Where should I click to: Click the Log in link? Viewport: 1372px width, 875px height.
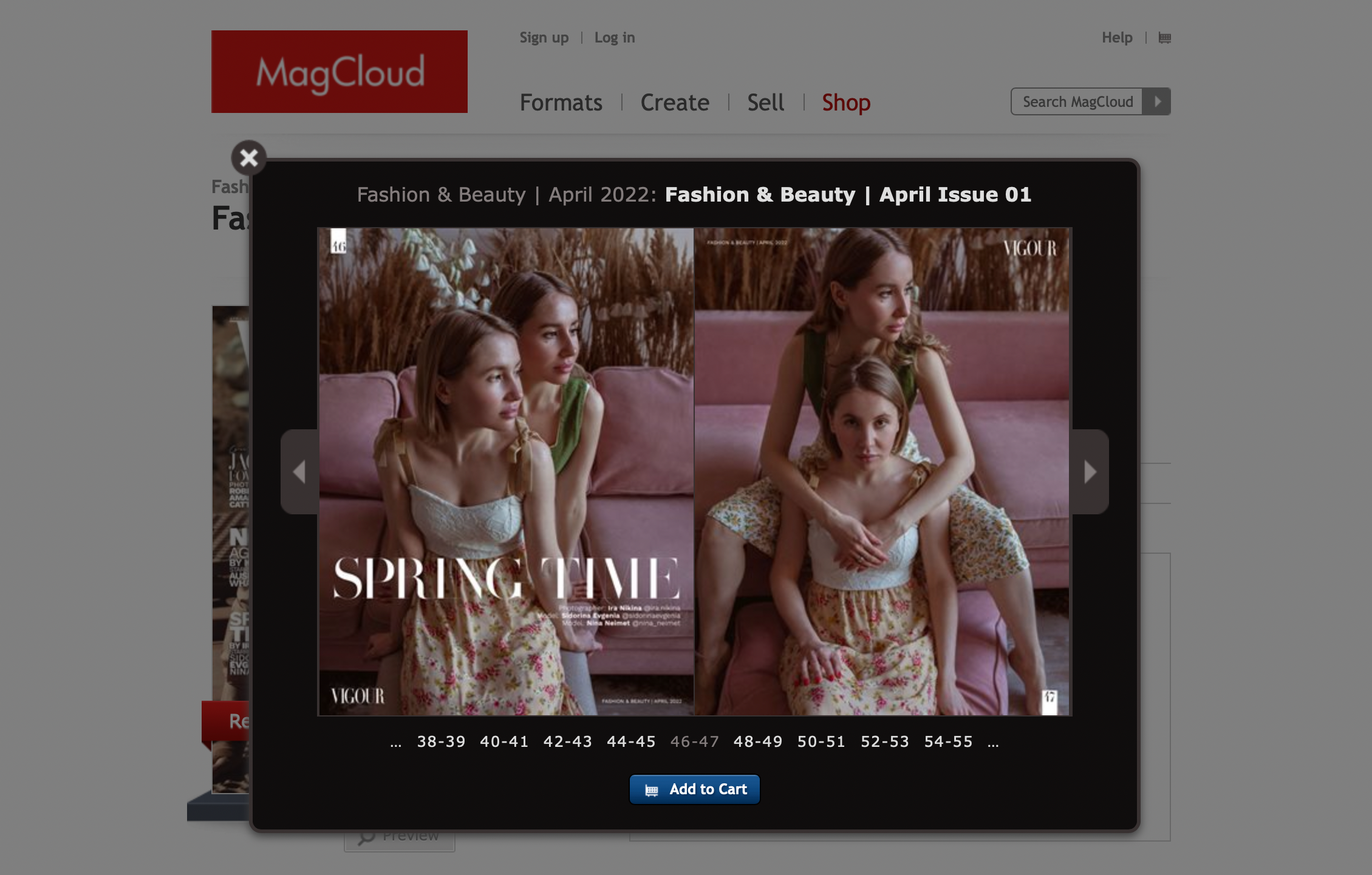(614, 38)
